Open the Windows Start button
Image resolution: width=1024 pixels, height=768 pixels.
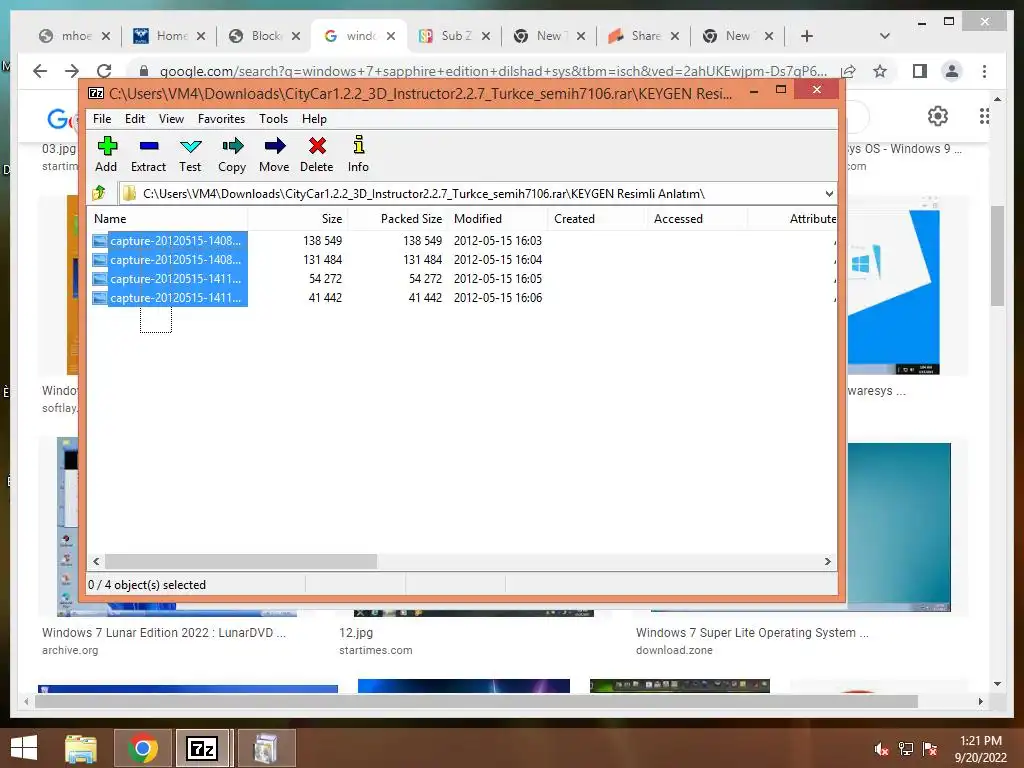(x=24, y=748)
